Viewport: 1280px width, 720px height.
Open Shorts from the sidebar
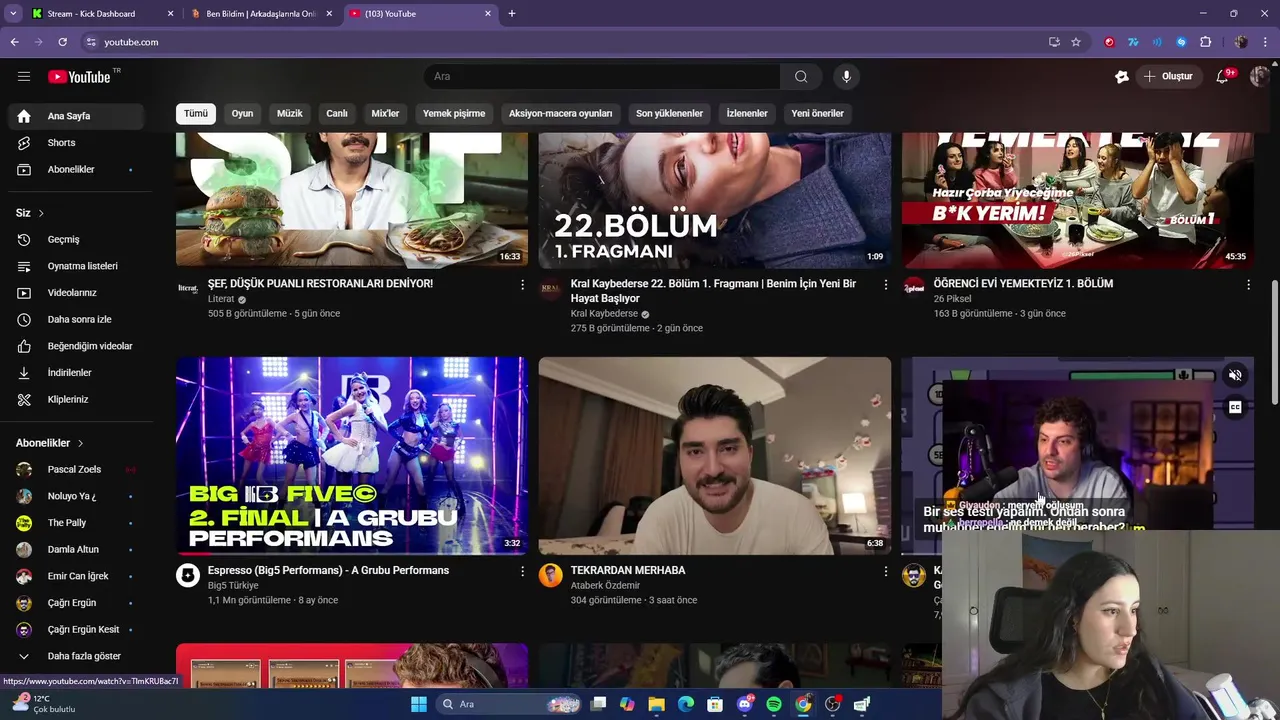pos(76,143)
